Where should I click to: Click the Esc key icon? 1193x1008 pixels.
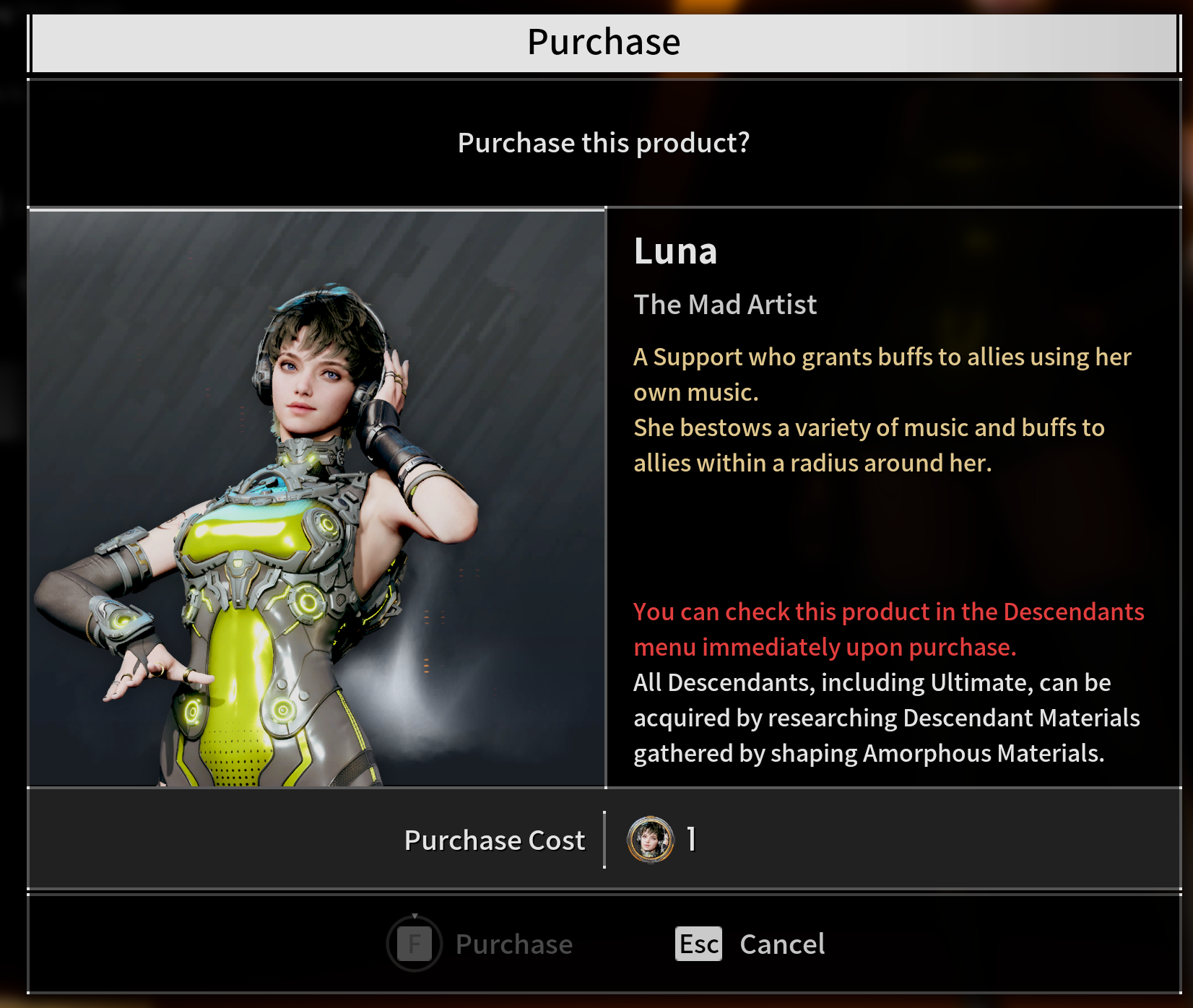coord(698,944)
